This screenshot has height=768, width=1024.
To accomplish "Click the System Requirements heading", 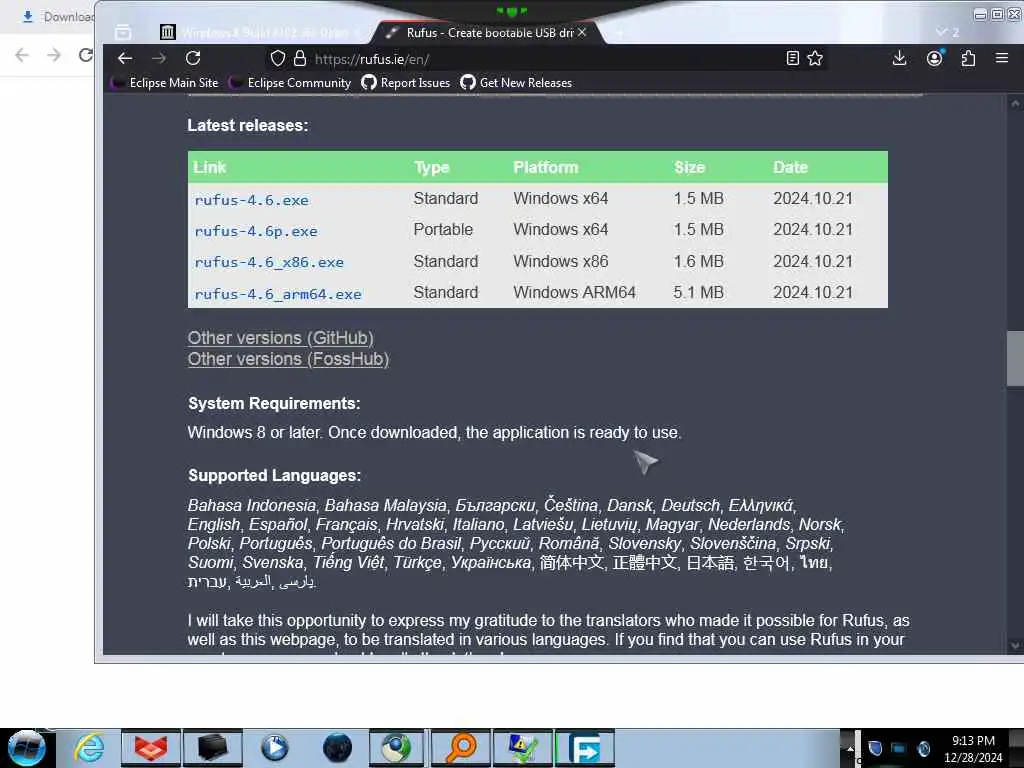I will pyautogui.click(x=274, y=404).
